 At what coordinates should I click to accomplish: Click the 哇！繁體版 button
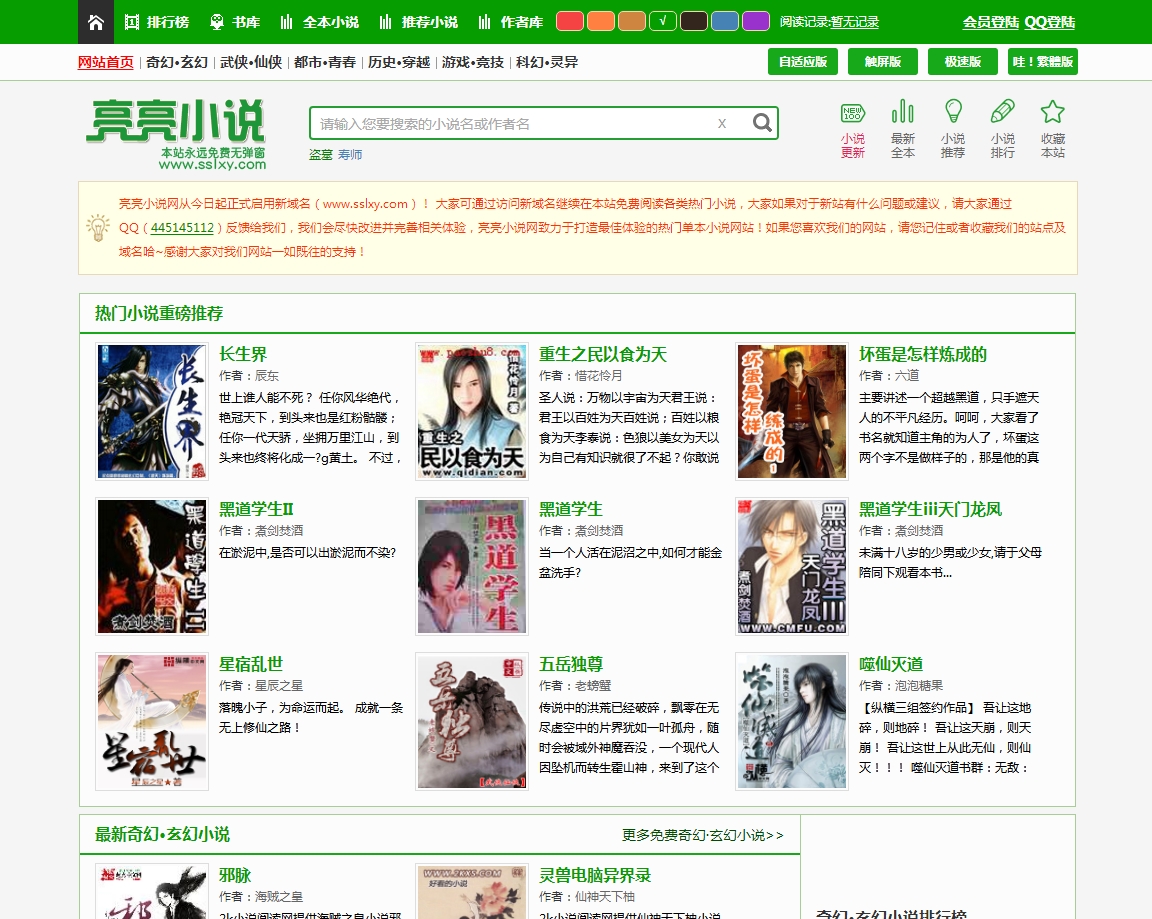(1043, 62)
